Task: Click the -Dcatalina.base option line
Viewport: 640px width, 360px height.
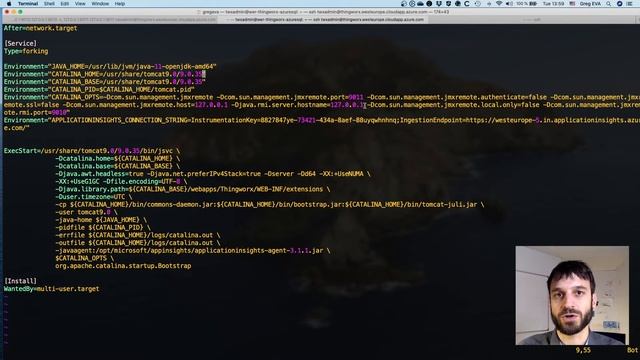Action: [118, 166]
